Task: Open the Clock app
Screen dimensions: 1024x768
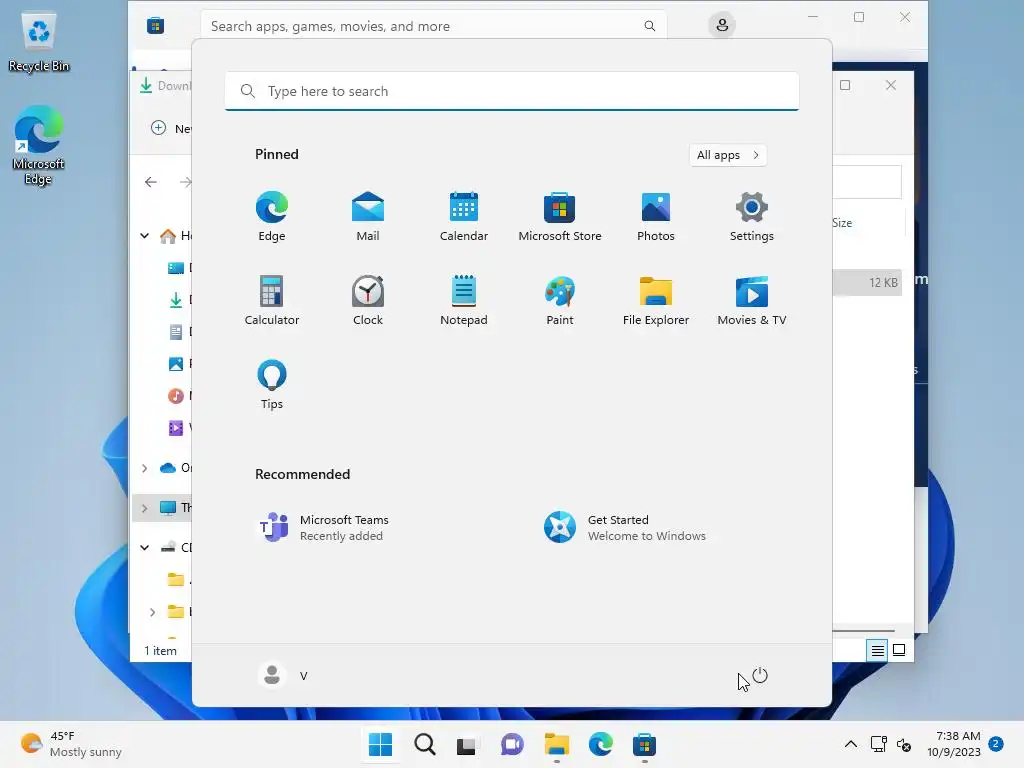Action: point(368,300)
